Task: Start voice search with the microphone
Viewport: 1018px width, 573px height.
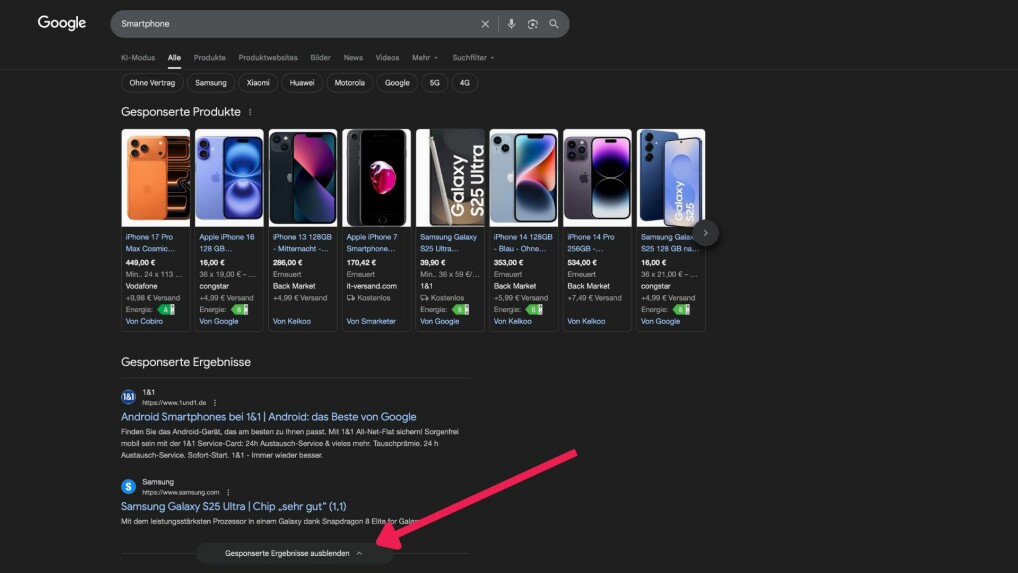Action: [511, 24]
